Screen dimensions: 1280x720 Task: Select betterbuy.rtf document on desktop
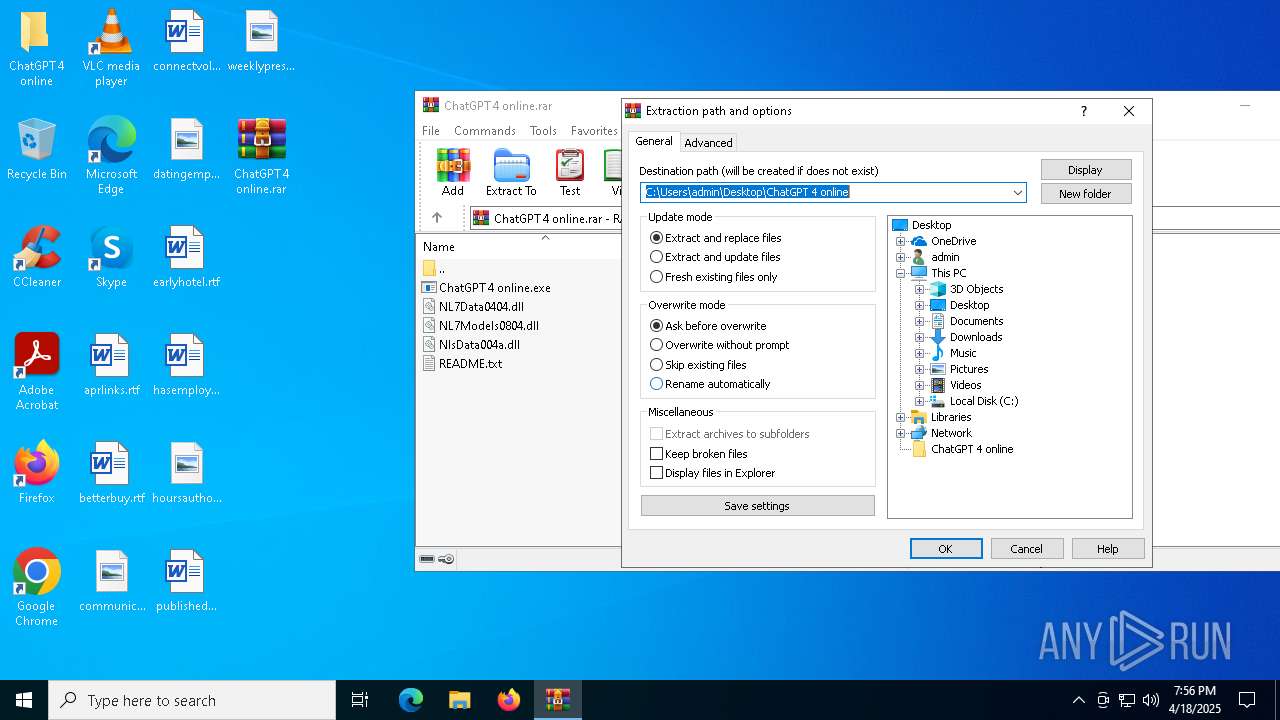point(111,472)
